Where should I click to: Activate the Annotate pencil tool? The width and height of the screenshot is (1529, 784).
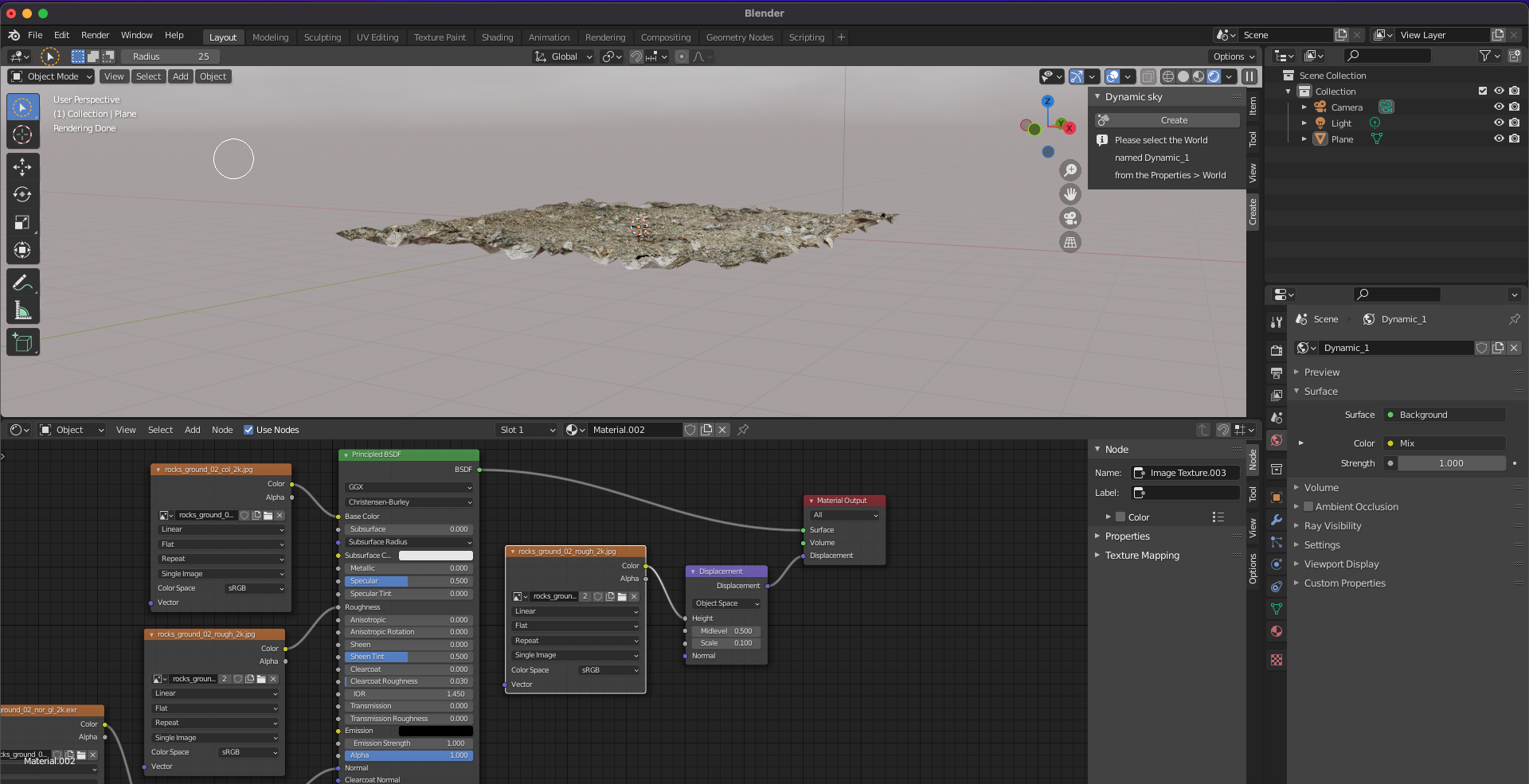point(22,283)
